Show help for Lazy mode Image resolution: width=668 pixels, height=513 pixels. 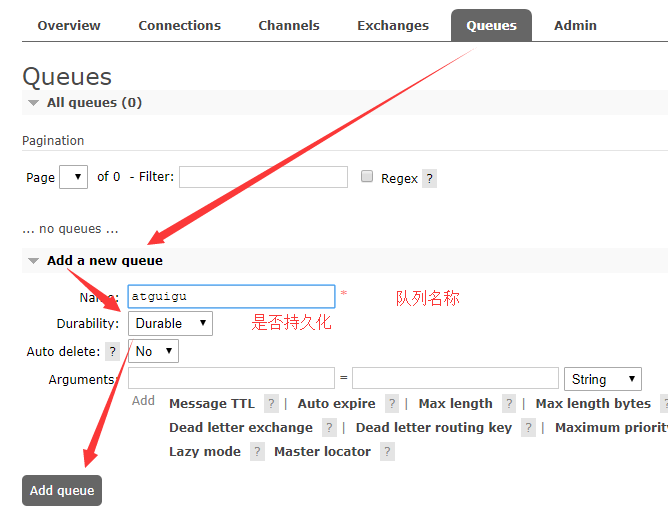tap(257, 451)
